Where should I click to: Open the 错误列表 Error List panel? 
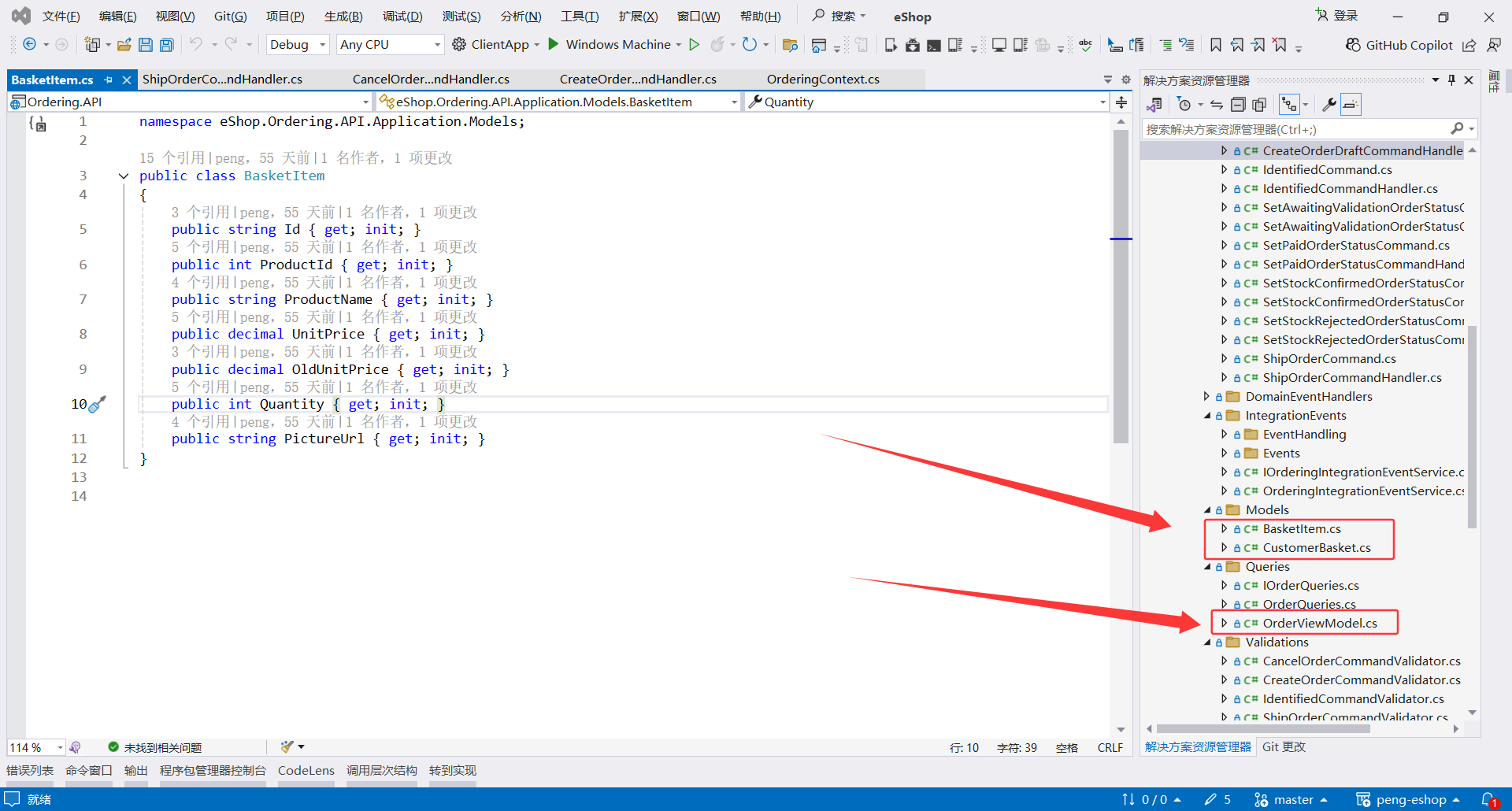30,770
